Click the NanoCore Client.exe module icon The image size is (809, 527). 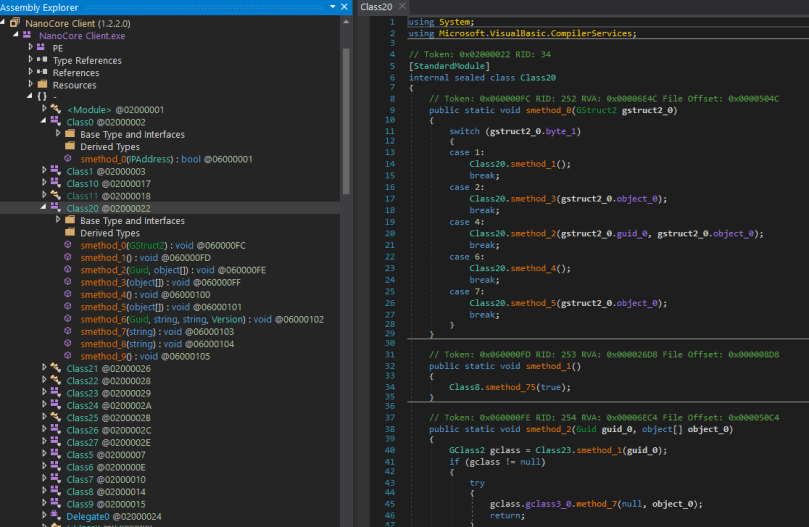(x=27, y=34)
